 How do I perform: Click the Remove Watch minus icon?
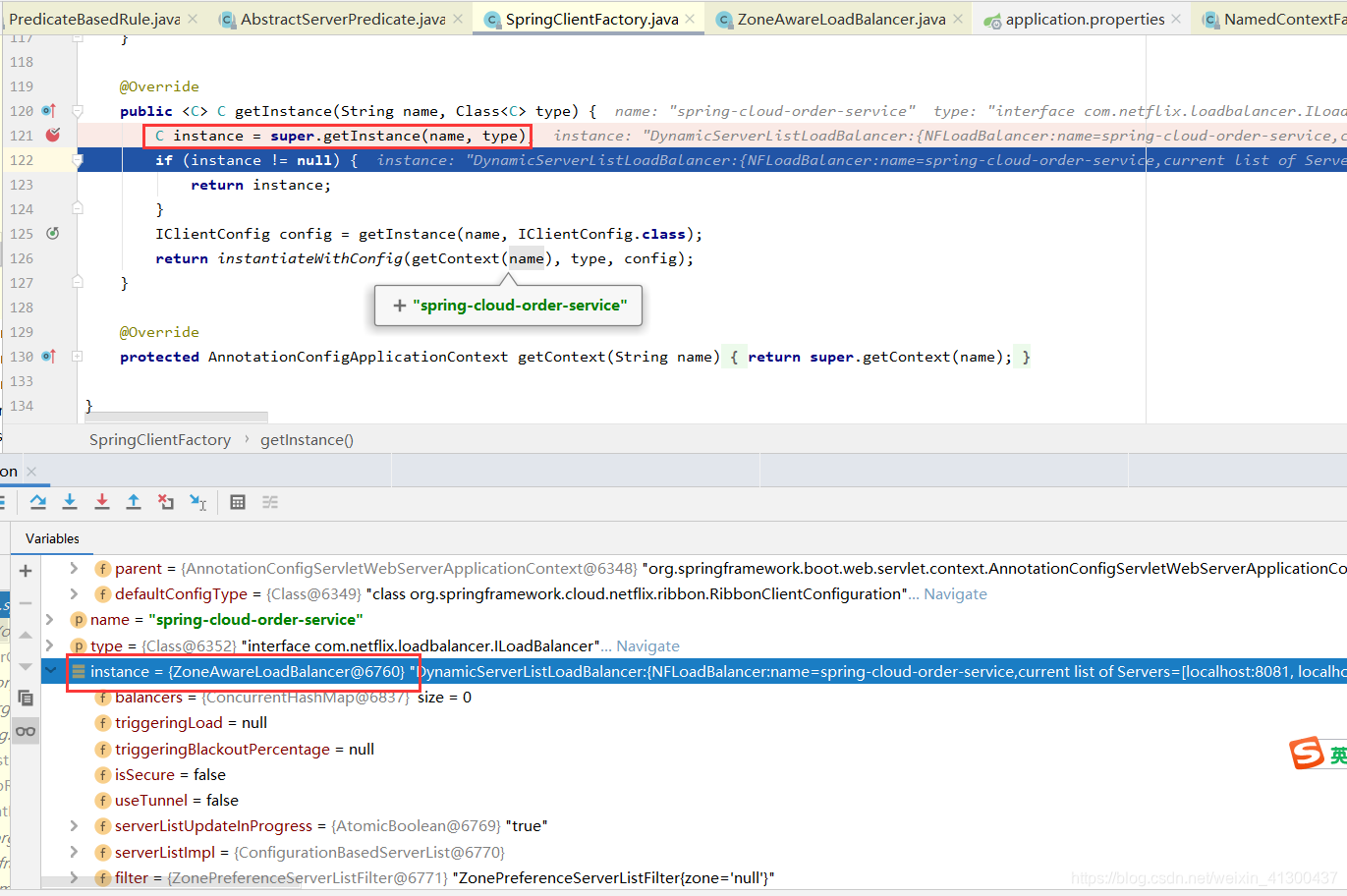tap(26, 603)
